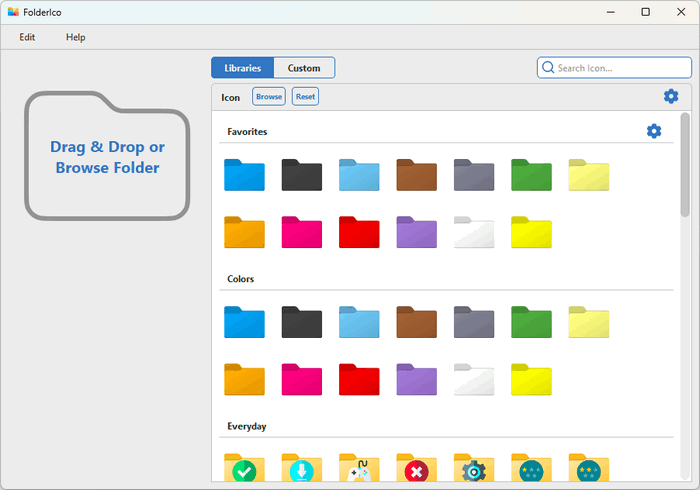Click the Everyday section heading
The width and height of the screenshot is (700, 490).
pyautogui.click(x=247, y=427)
